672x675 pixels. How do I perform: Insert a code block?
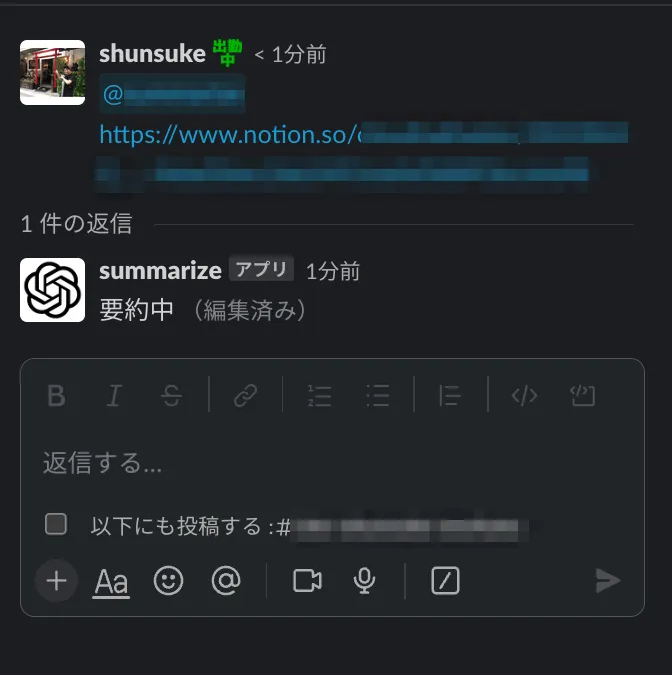[x=582, y=395]
